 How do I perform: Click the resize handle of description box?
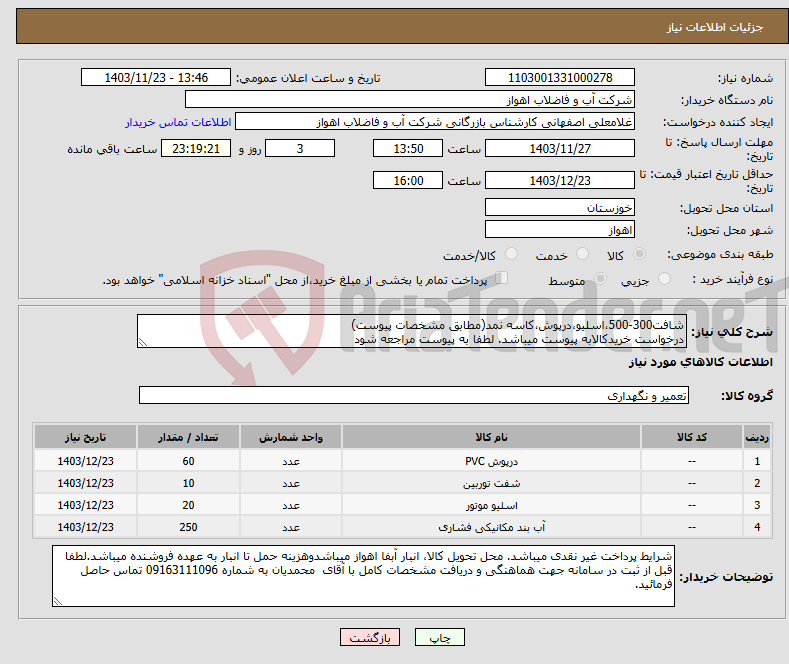[143, 343]
